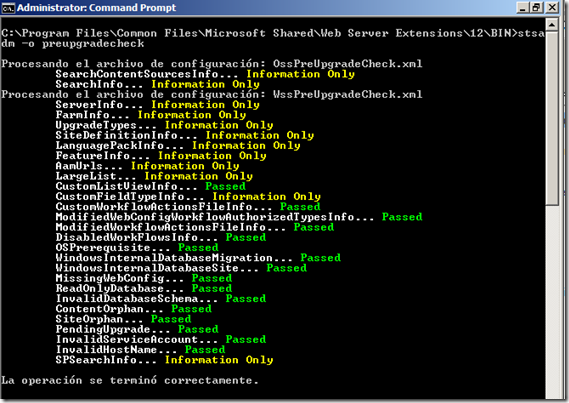The height and width of the screenshot is (403, 569).
Task: Click the Command Prompt system menu icon
Action: 8,8
